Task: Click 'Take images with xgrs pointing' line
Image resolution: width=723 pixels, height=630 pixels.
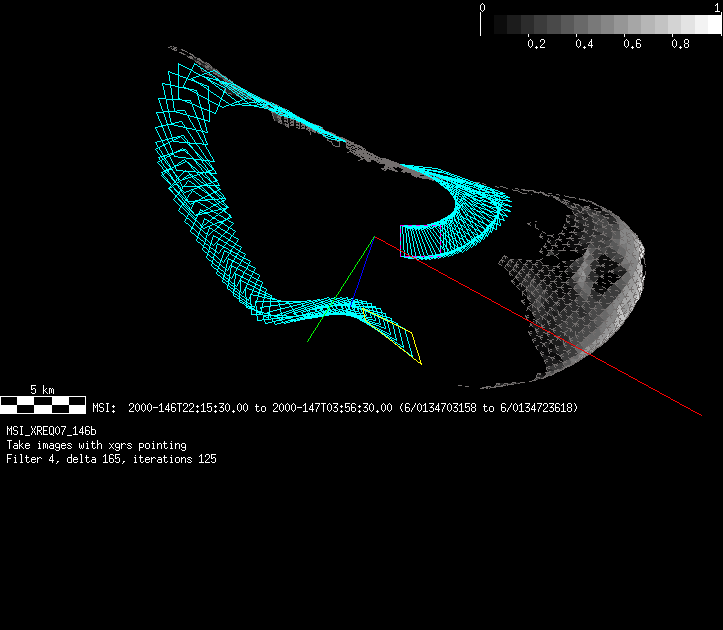Action: pyautogui.click(x=96, y=445)
